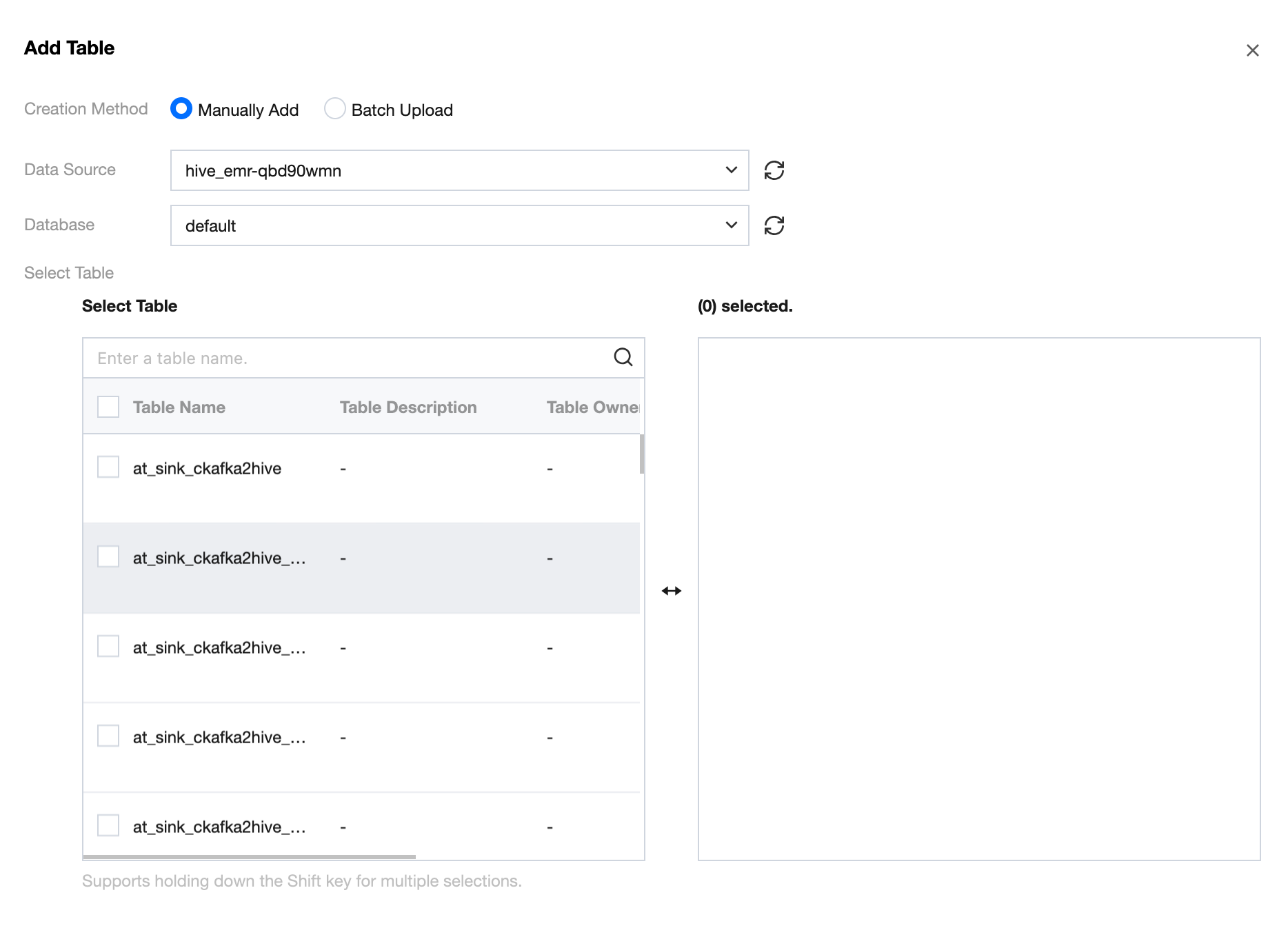Image resolution: width=1288 pixels, height=928 pixels.
Task: Choose the Batch Upload option
Action: pos(335,109)
